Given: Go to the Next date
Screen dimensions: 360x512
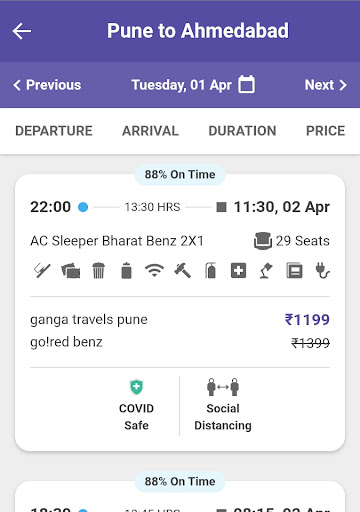Looking at the screenshot, I should (326, 85).
